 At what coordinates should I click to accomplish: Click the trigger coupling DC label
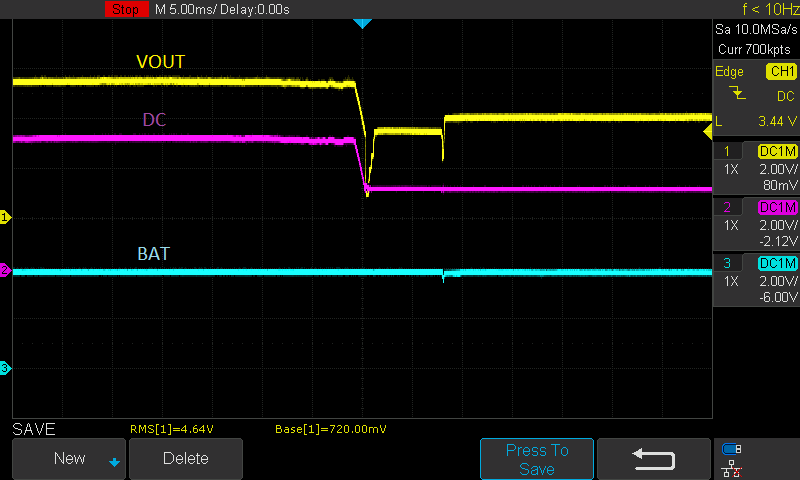click(x=786, y=96)
